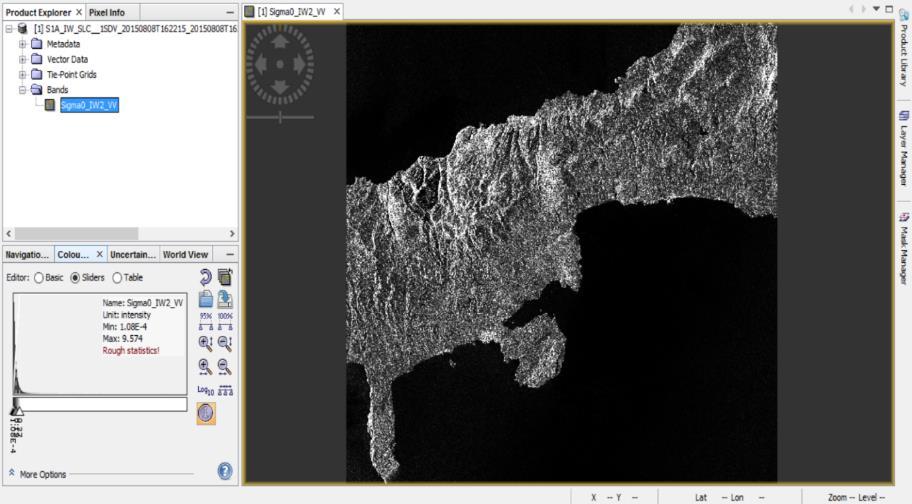The width and height of the screenshot is (912, 504).
Task: Click the up arrow of the navigation compass
Action: [x=280, y=41]
